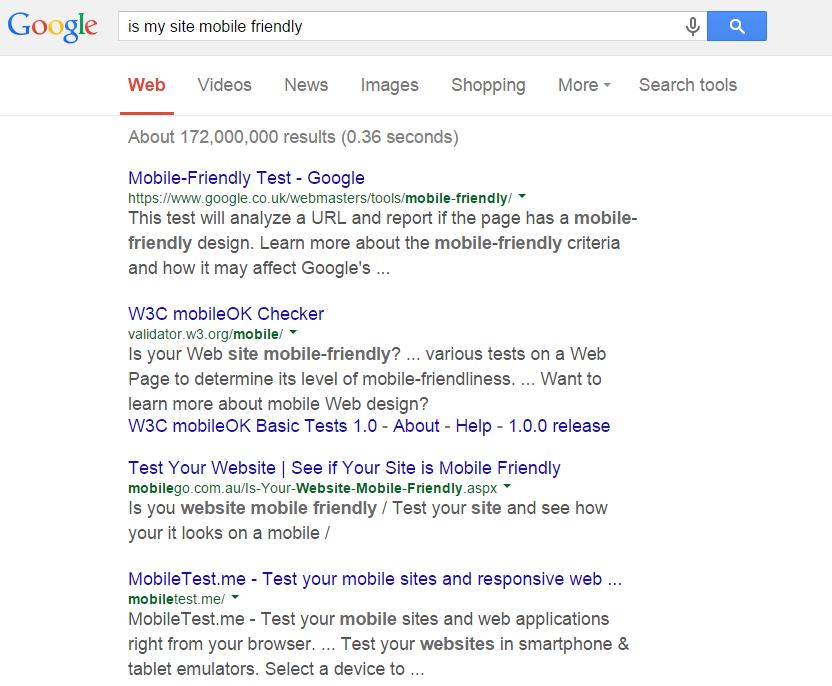Switch to the Videos tab
The image size is (832, 686).
pyautogui.click(x=225, y=85)
